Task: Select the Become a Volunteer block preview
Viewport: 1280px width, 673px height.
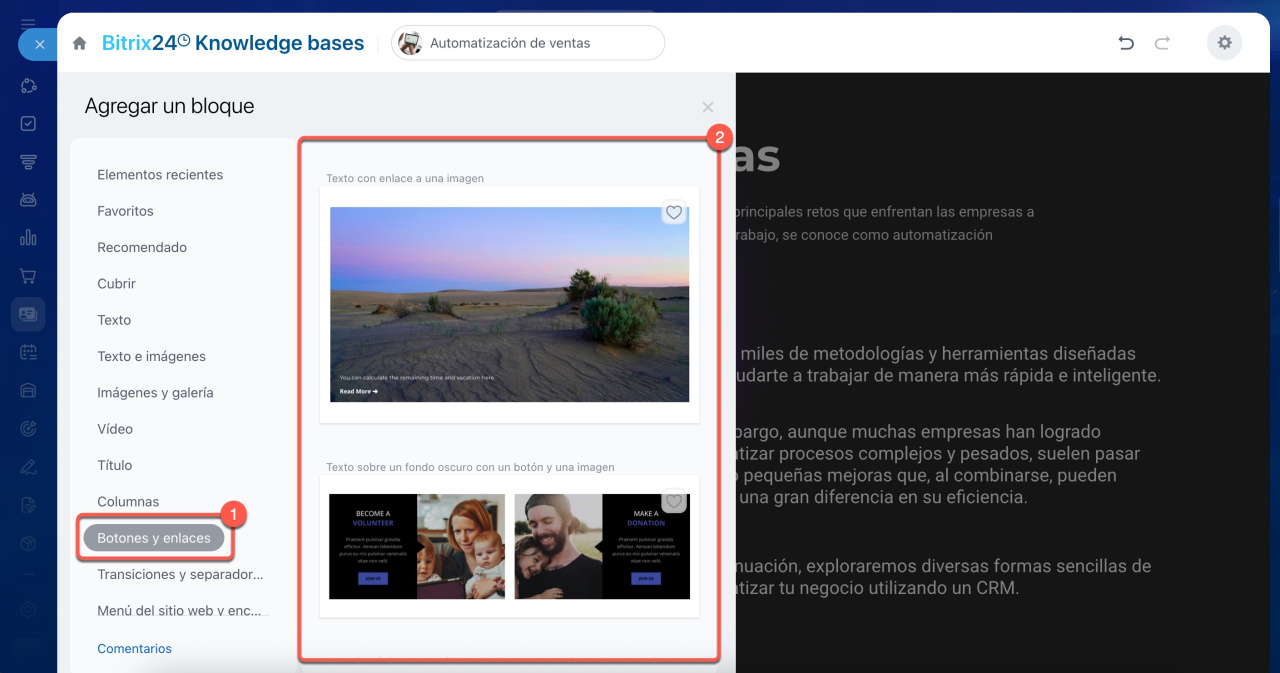Action: tap(416, 546)
